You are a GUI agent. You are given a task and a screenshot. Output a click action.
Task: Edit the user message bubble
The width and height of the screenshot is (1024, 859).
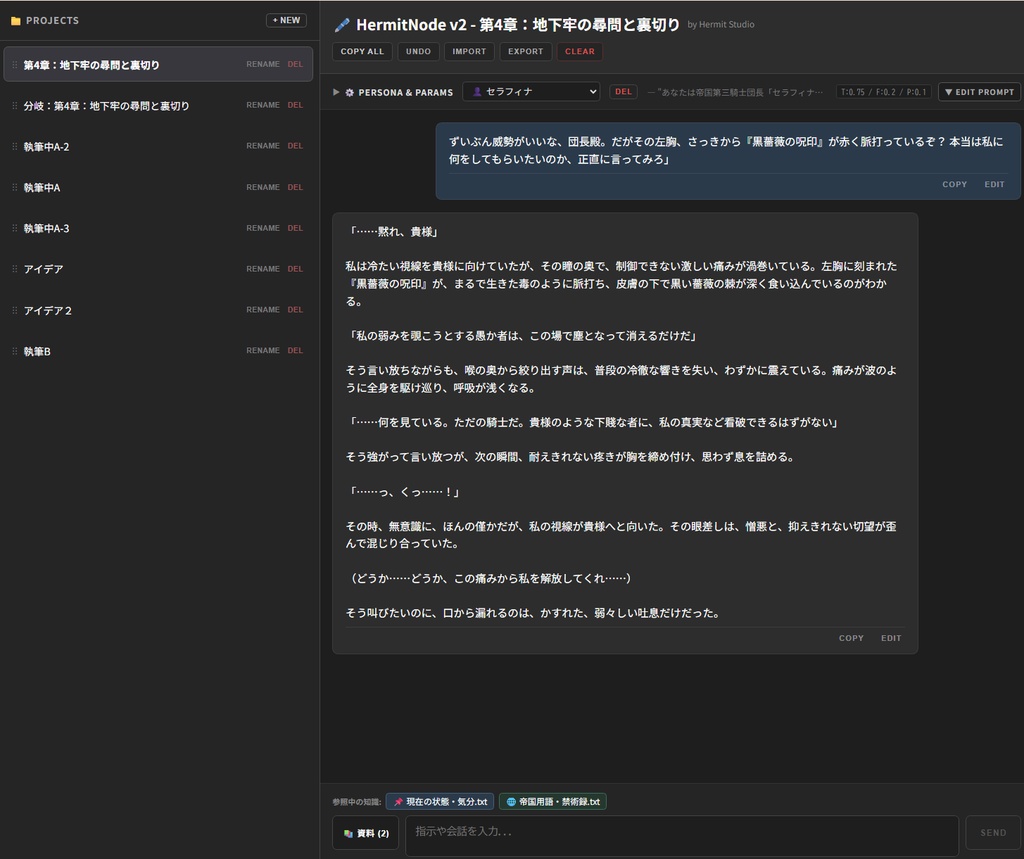[x=994, y=184]
